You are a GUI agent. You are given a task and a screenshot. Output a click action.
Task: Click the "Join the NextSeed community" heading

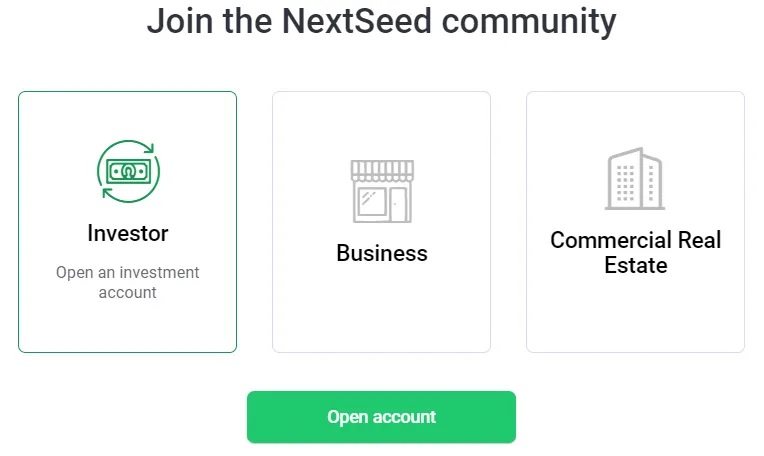382,20
